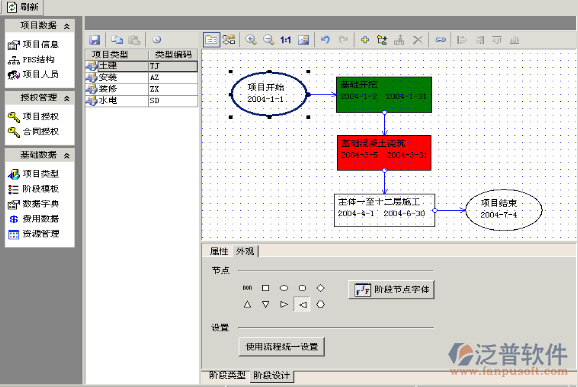
Task: Click the undo arrow icon
Action: pyautogui.click(x=325, y=40)
